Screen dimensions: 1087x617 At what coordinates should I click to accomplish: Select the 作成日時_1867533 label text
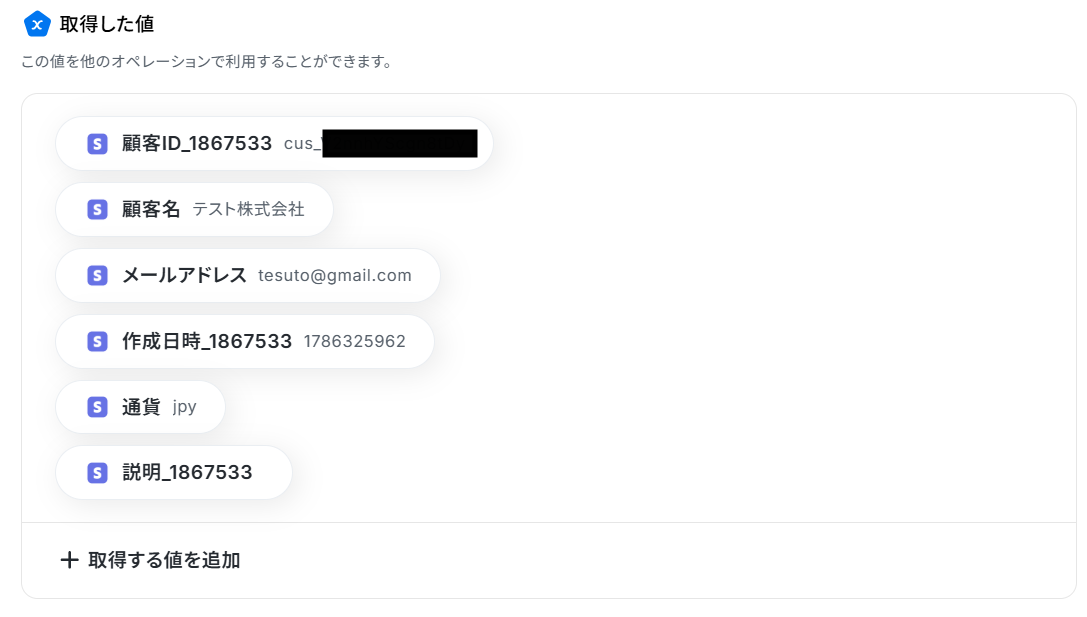[207, 341]
